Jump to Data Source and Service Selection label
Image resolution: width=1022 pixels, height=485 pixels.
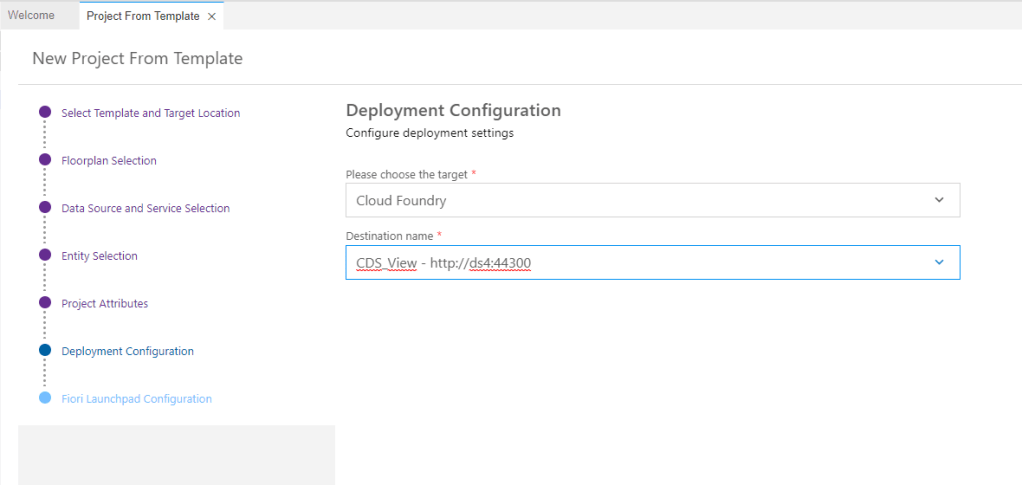click(x=146, y=208)
